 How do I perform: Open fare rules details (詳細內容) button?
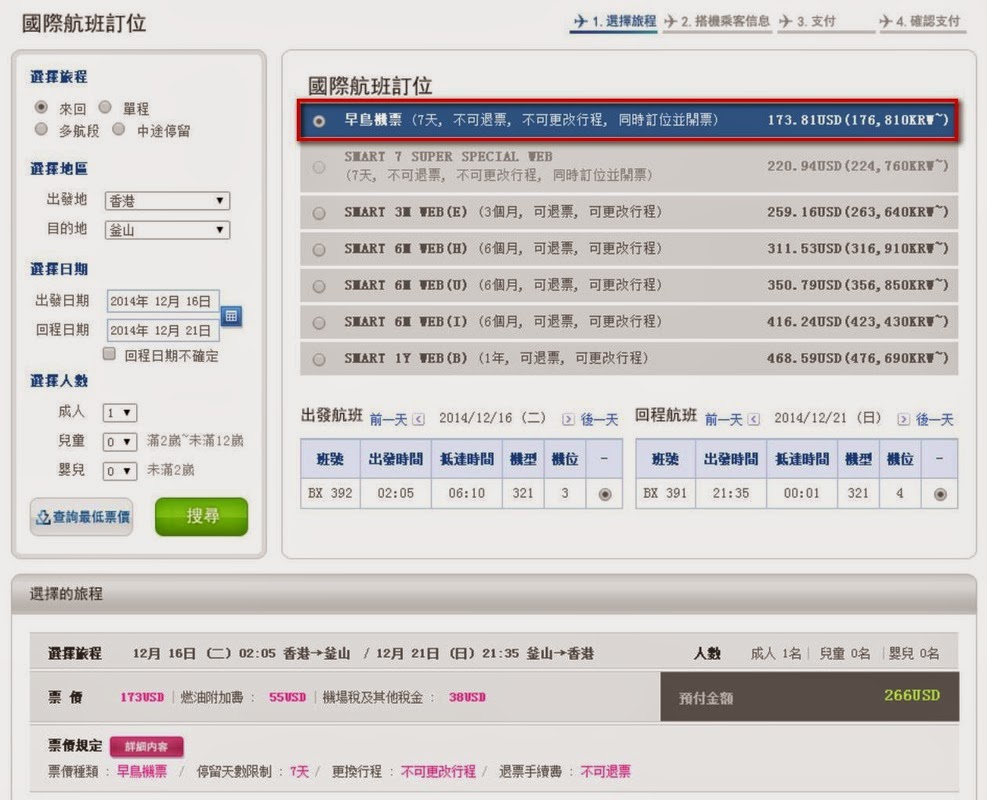click(x=146, y=747)
